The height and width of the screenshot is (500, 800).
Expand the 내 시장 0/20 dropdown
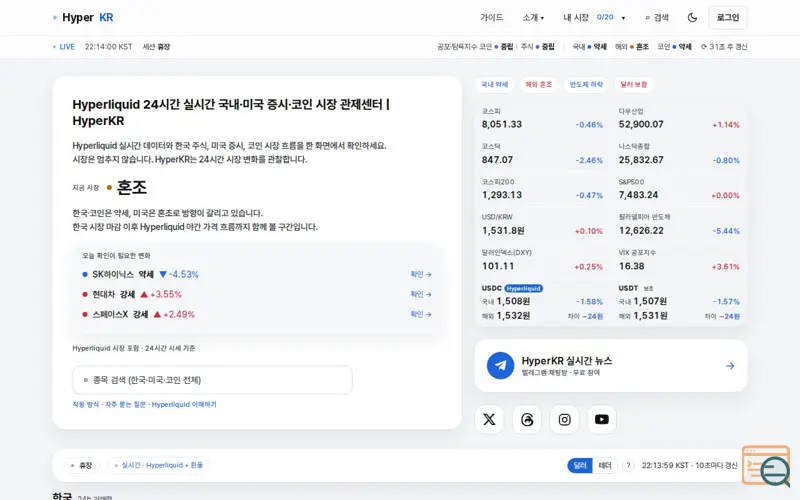tap(594, 17)
